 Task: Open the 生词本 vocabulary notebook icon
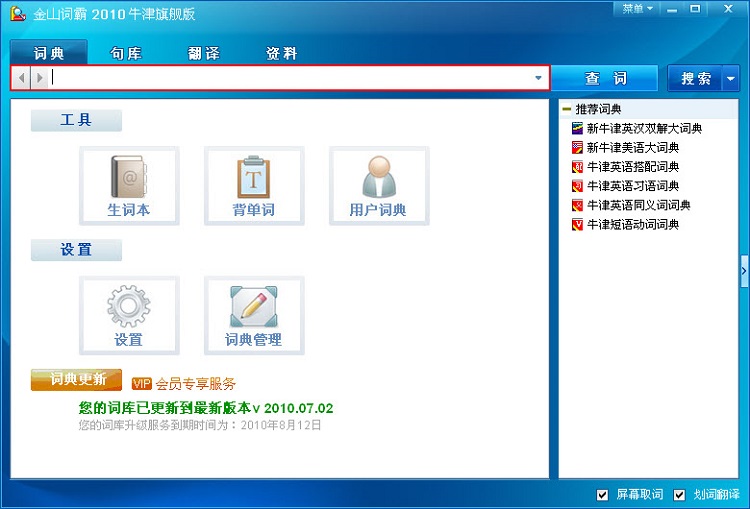(x=128, y=185)
